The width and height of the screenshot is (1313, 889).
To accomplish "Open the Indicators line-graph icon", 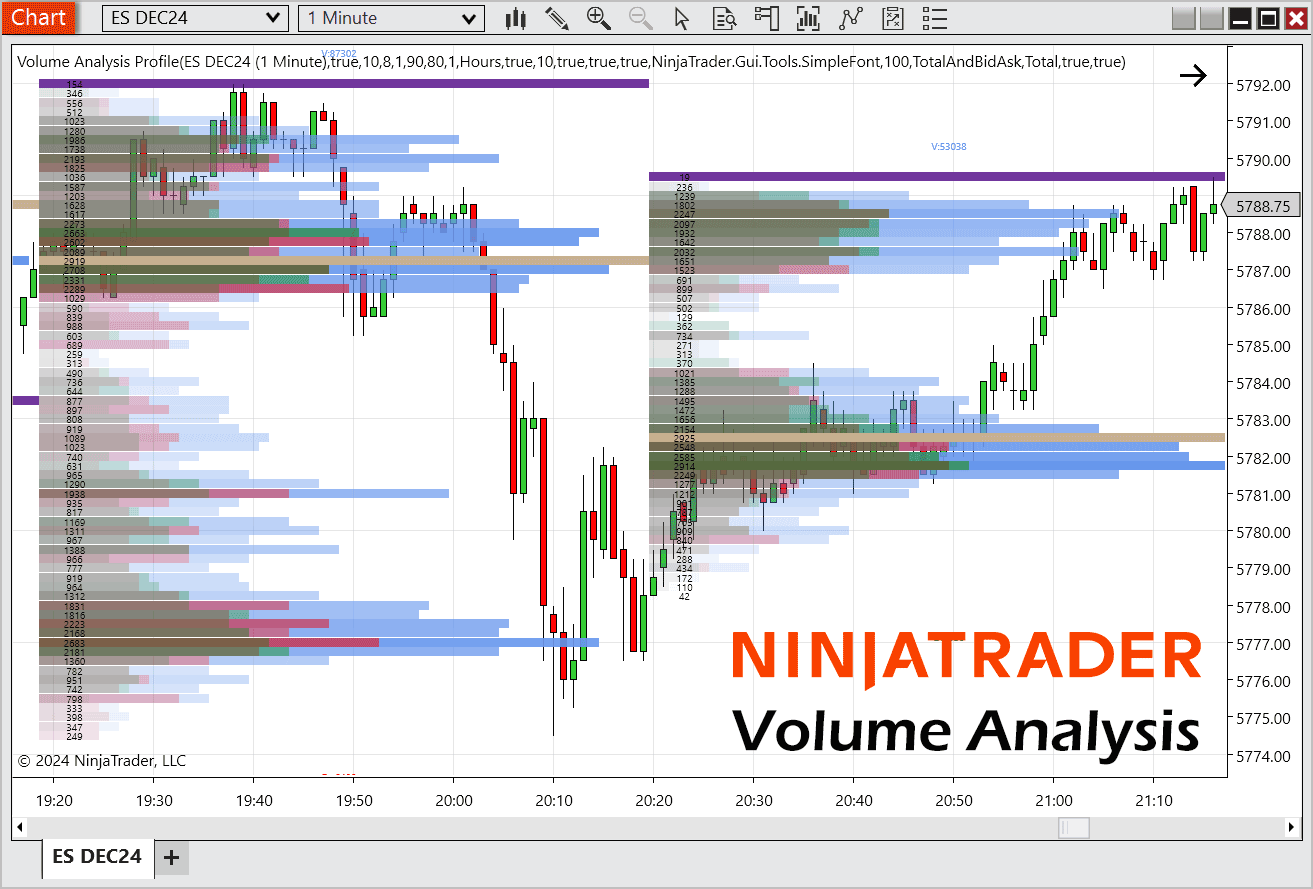I will pyautogui.click(x=851, y=18).
